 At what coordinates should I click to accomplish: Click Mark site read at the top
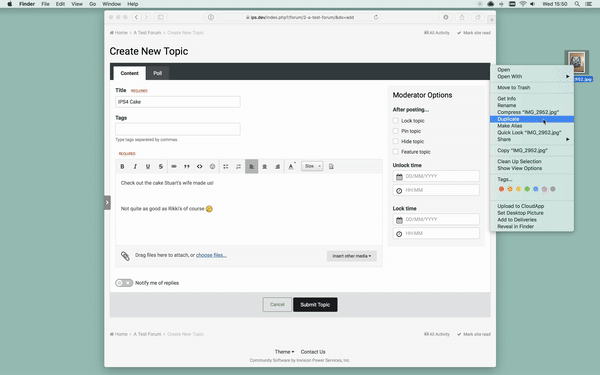474,33
